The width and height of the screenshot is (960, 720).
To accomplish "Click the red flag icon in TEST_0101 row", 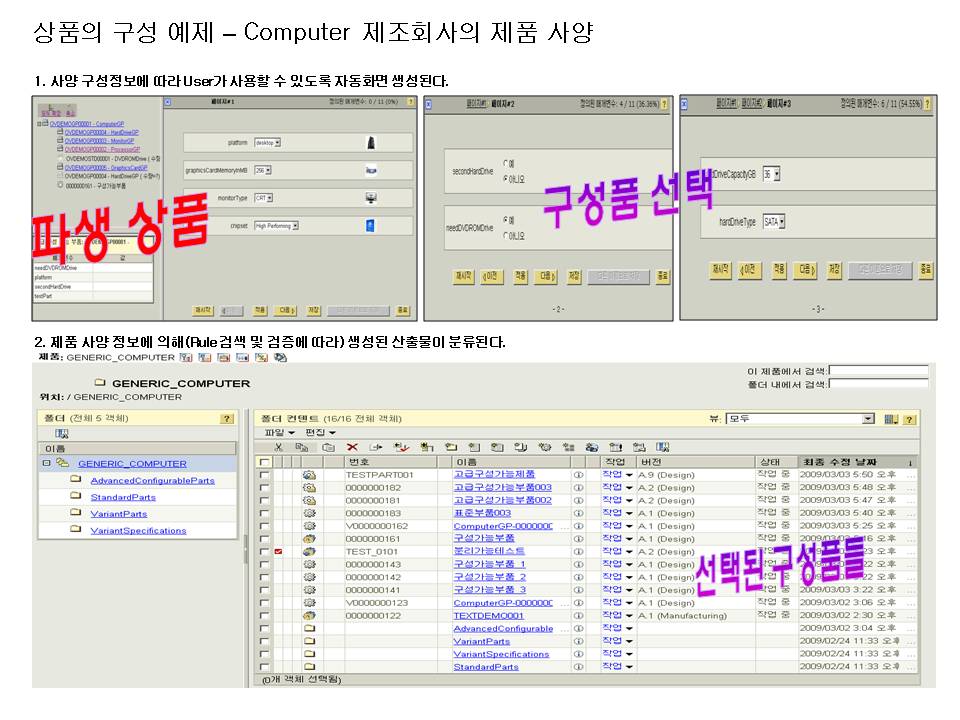I will pyautogui.click(x=278, y=552).
